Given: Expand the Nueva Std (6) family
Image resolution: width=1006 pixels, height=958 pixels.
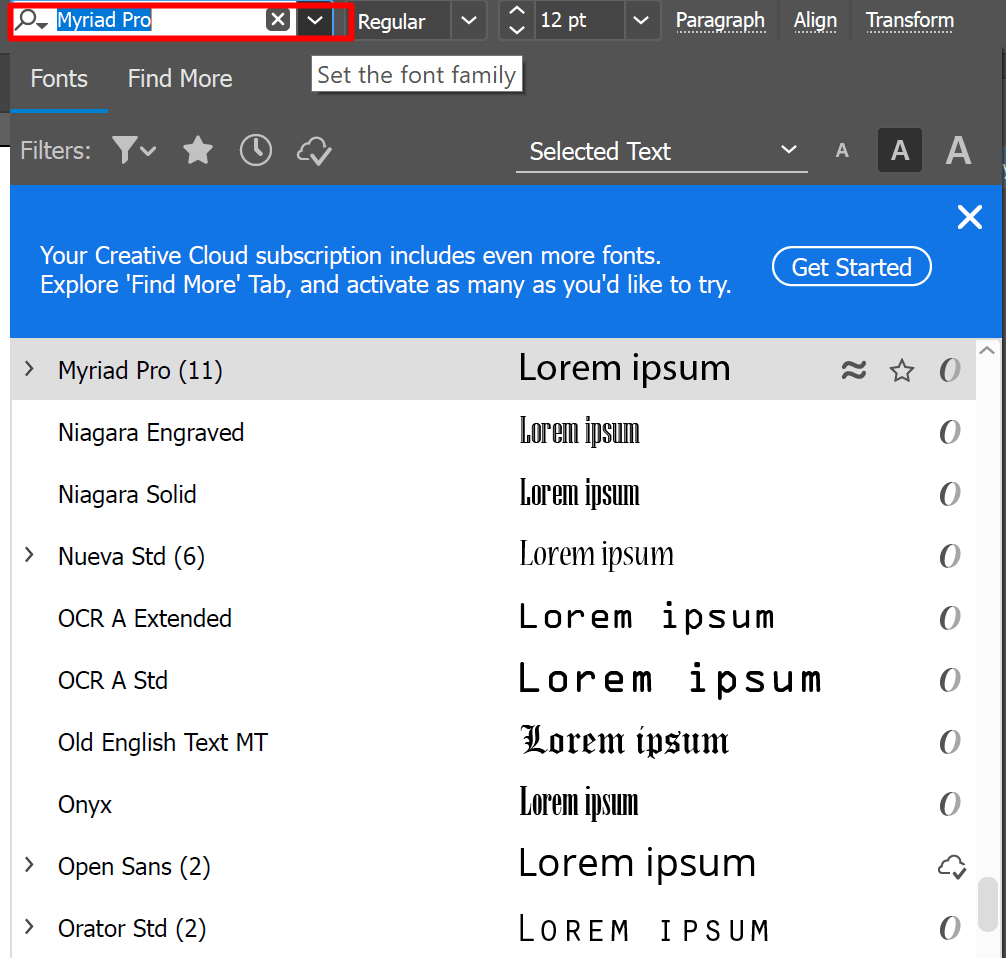Looking at the screenshot, I should click(x=29, y=555).
